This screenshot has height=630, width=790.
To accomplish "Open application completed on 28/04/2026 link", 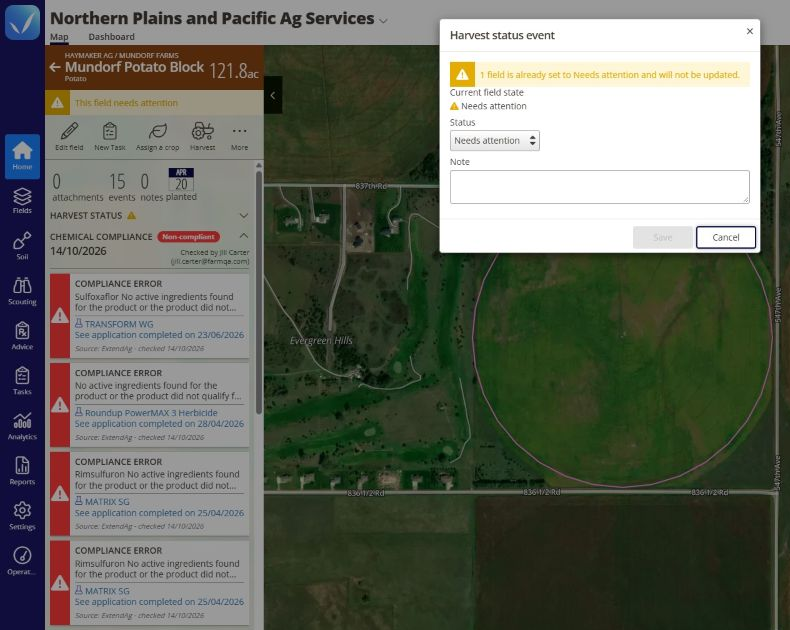I will pyautogui.click(x=159, y=424).
